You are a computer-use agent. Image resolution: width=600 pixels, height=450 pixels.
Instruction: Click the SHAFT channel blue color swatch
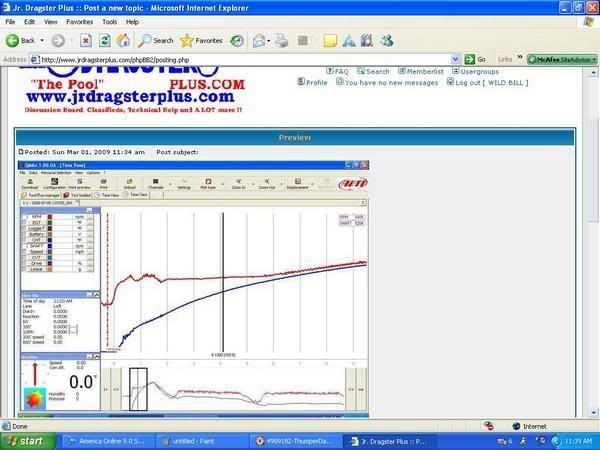tap(49, 246)
